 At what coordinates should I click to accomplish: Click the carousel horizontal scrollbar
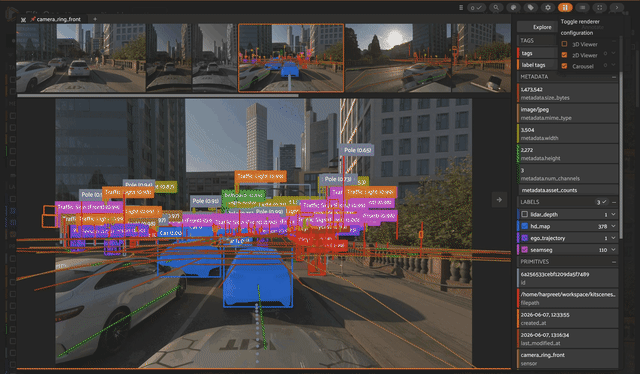pyautogui.click(x=158, y=96)
